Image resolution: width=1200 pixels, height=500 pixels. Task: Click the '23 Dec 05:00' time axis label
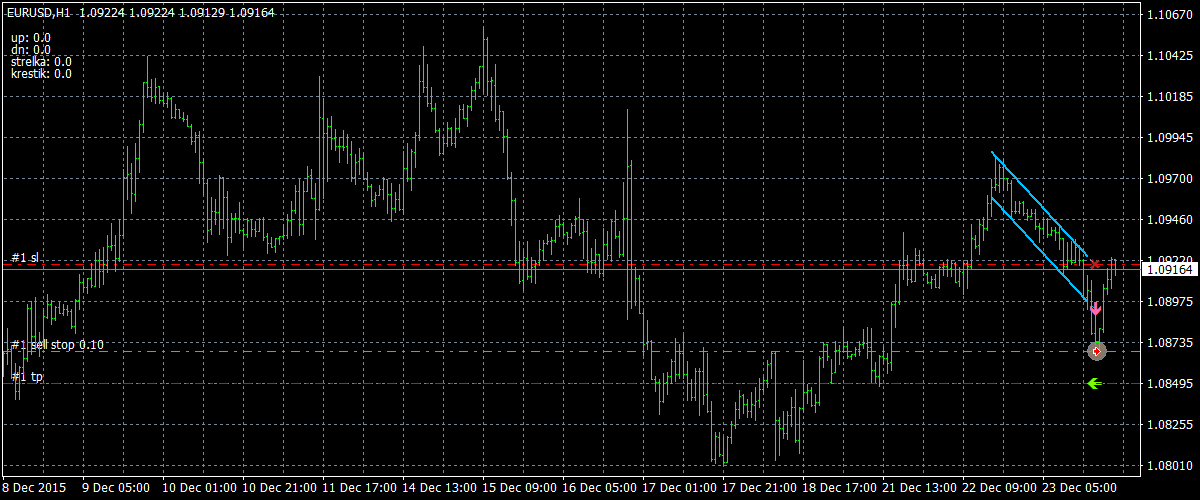pyautogui.click(x=1080, y=489)
